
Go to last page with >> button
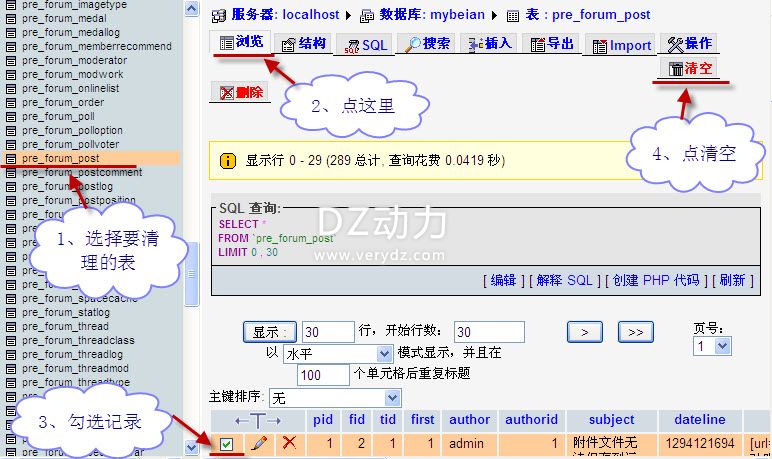point(635,331)
